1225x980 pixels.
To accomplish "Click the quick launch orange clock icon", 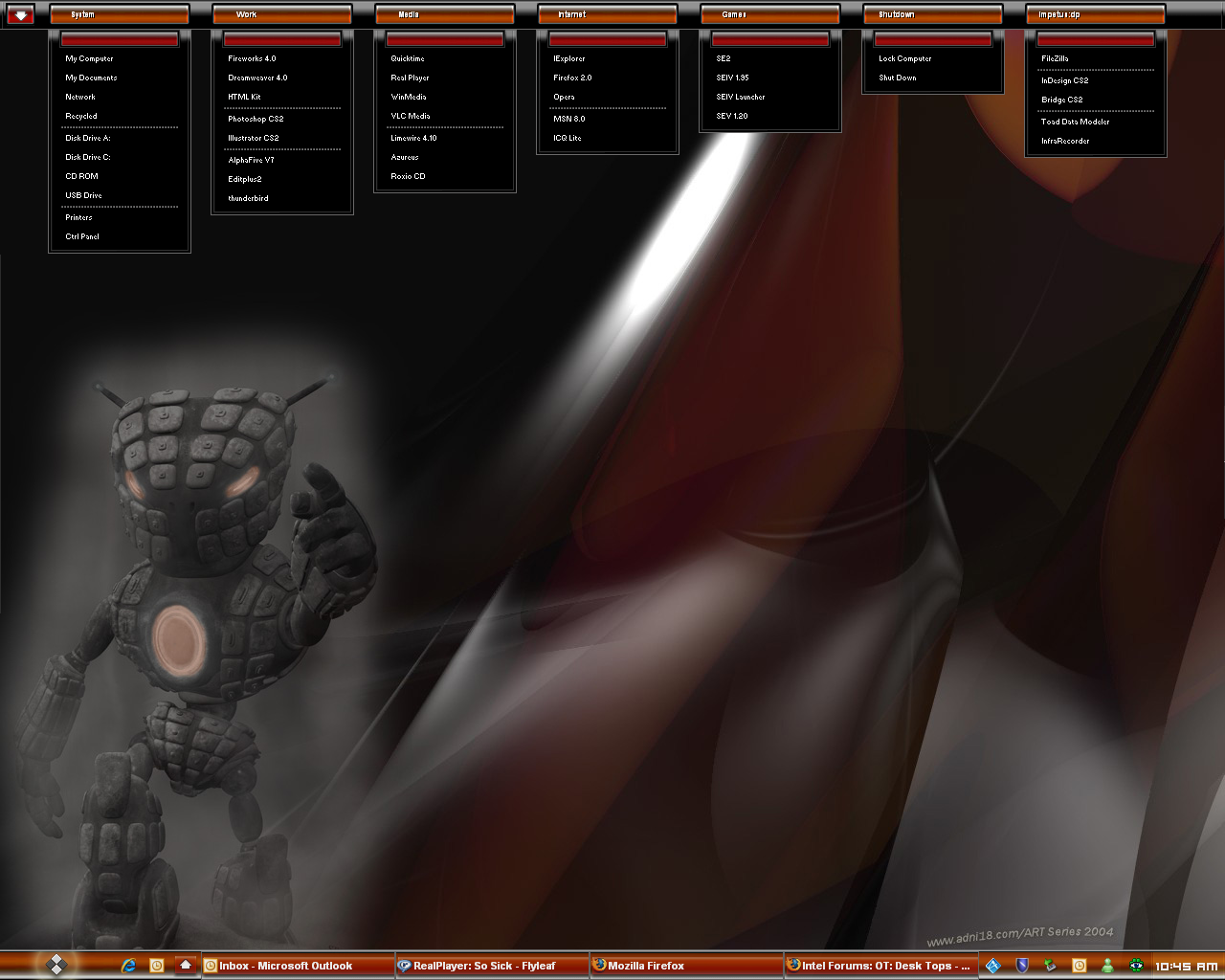I will [157, 966].
